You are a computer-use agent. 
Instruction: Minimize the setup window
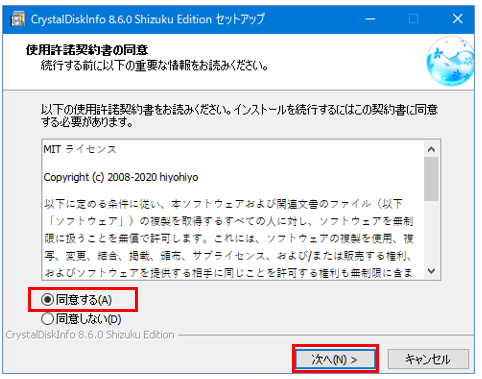(x=370, y=19)
